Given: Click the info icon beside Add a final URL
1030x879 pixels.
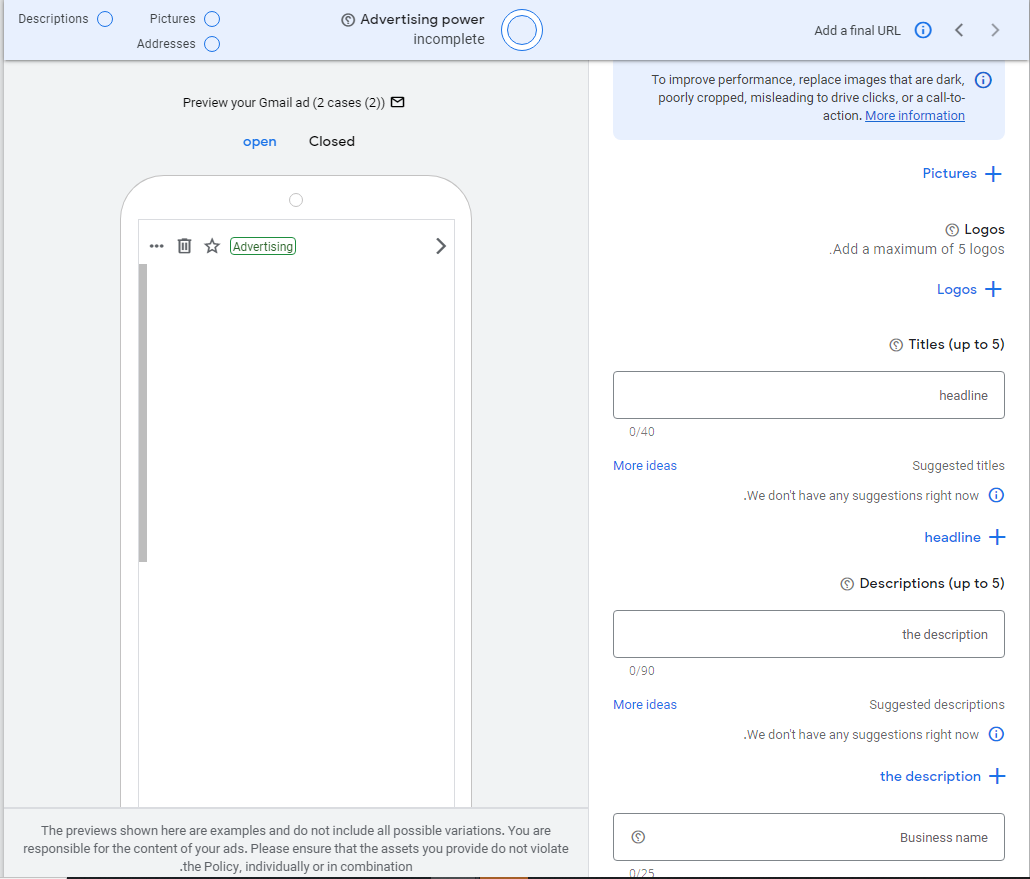Looking at the screenshot, I should click(923, 30).
